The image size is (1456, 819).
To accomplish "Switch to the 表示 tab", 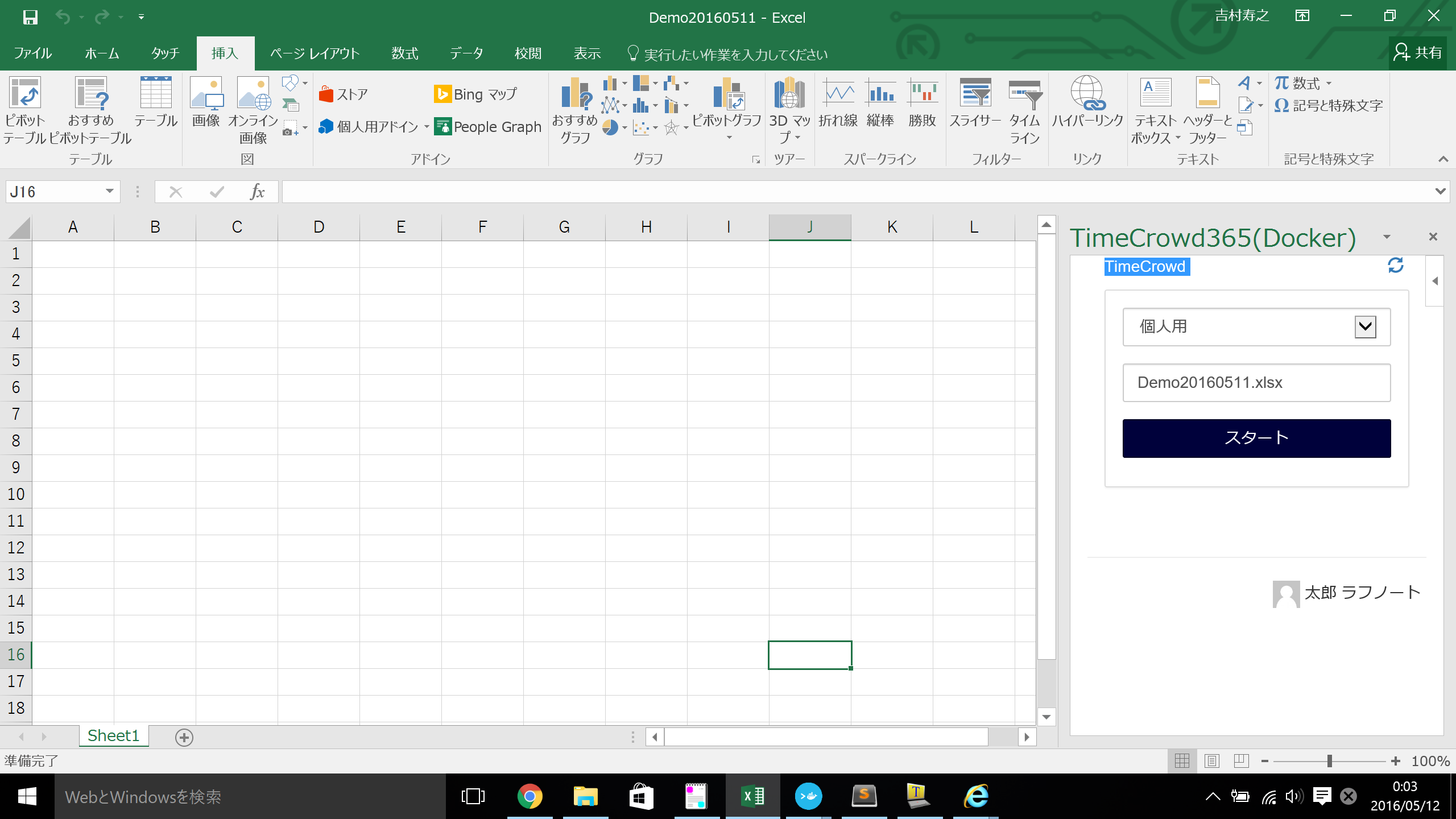I will (x=588, y=53).
